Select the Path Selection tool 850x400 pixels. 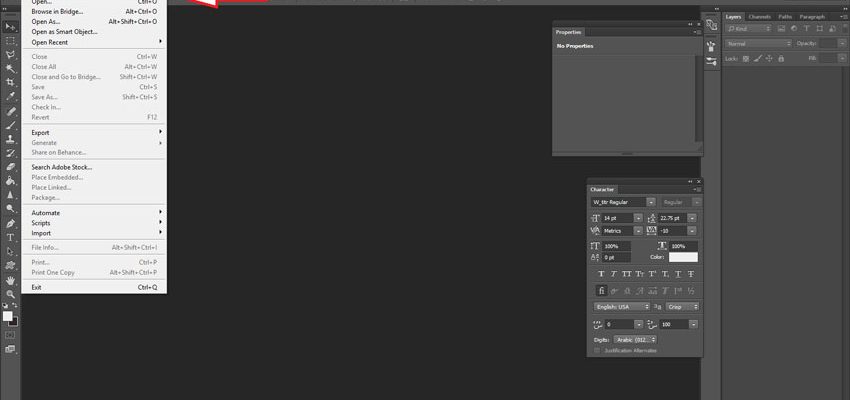pyautogui.click(x=10, y=251)
